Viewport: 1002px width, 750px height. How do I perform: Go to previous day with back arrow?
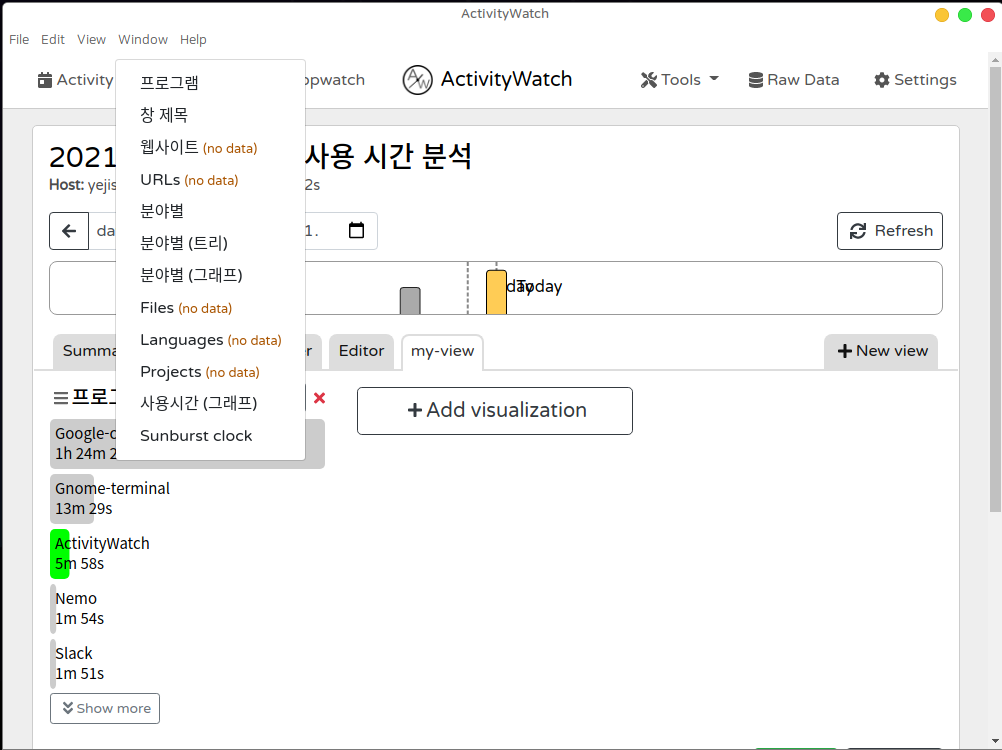69,231
